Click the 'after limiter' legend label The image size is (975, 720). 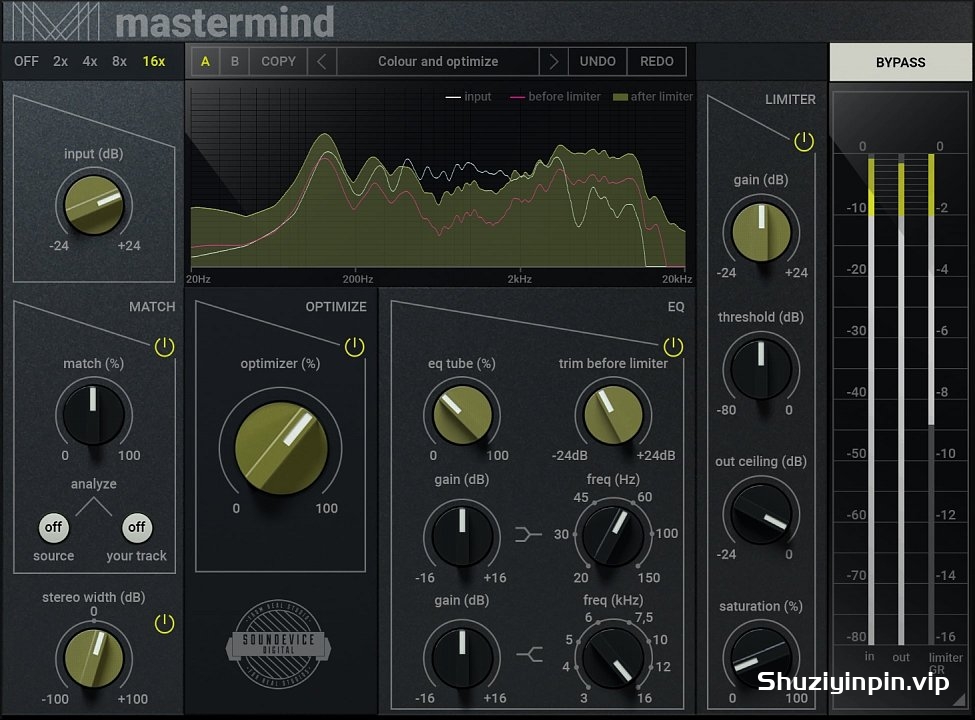pos(661,96)
